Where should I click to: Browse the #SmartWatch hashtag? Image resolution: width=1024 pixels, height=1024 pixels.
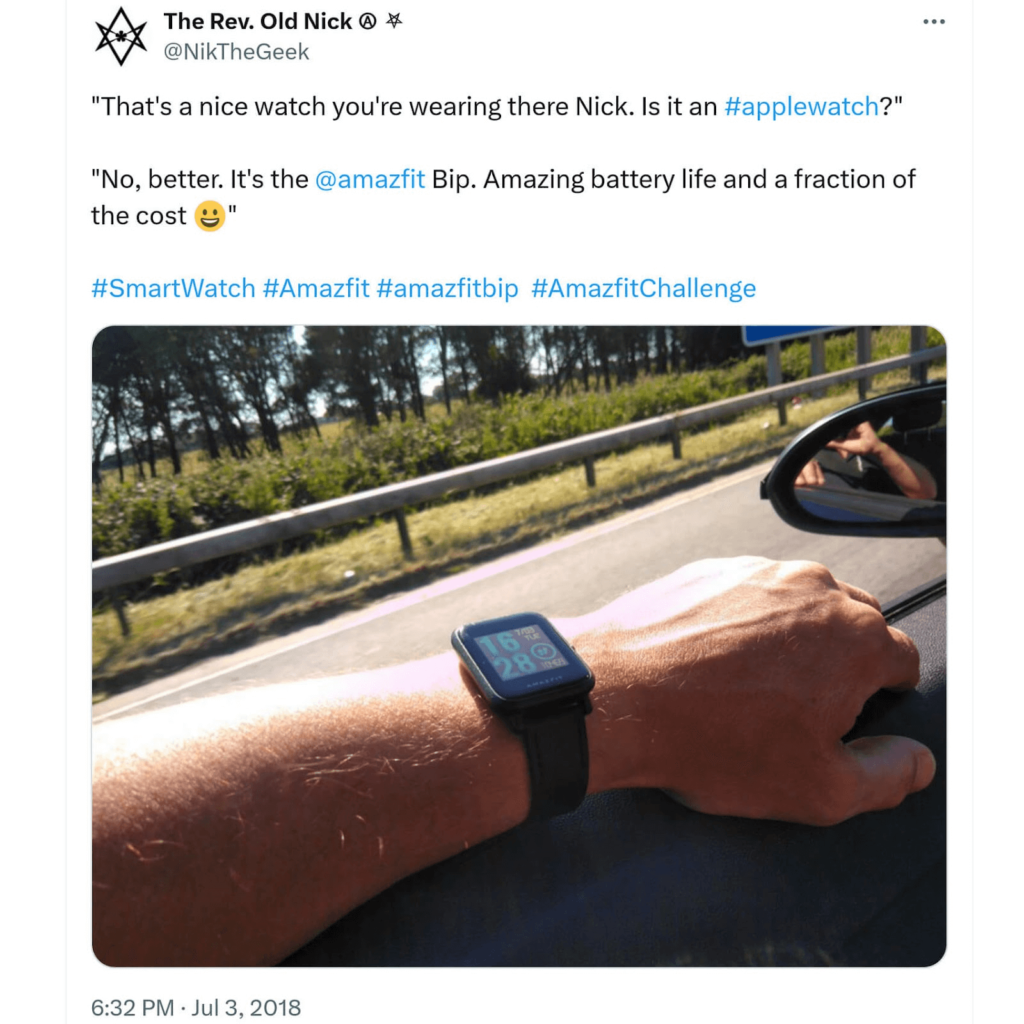point(173,288)
